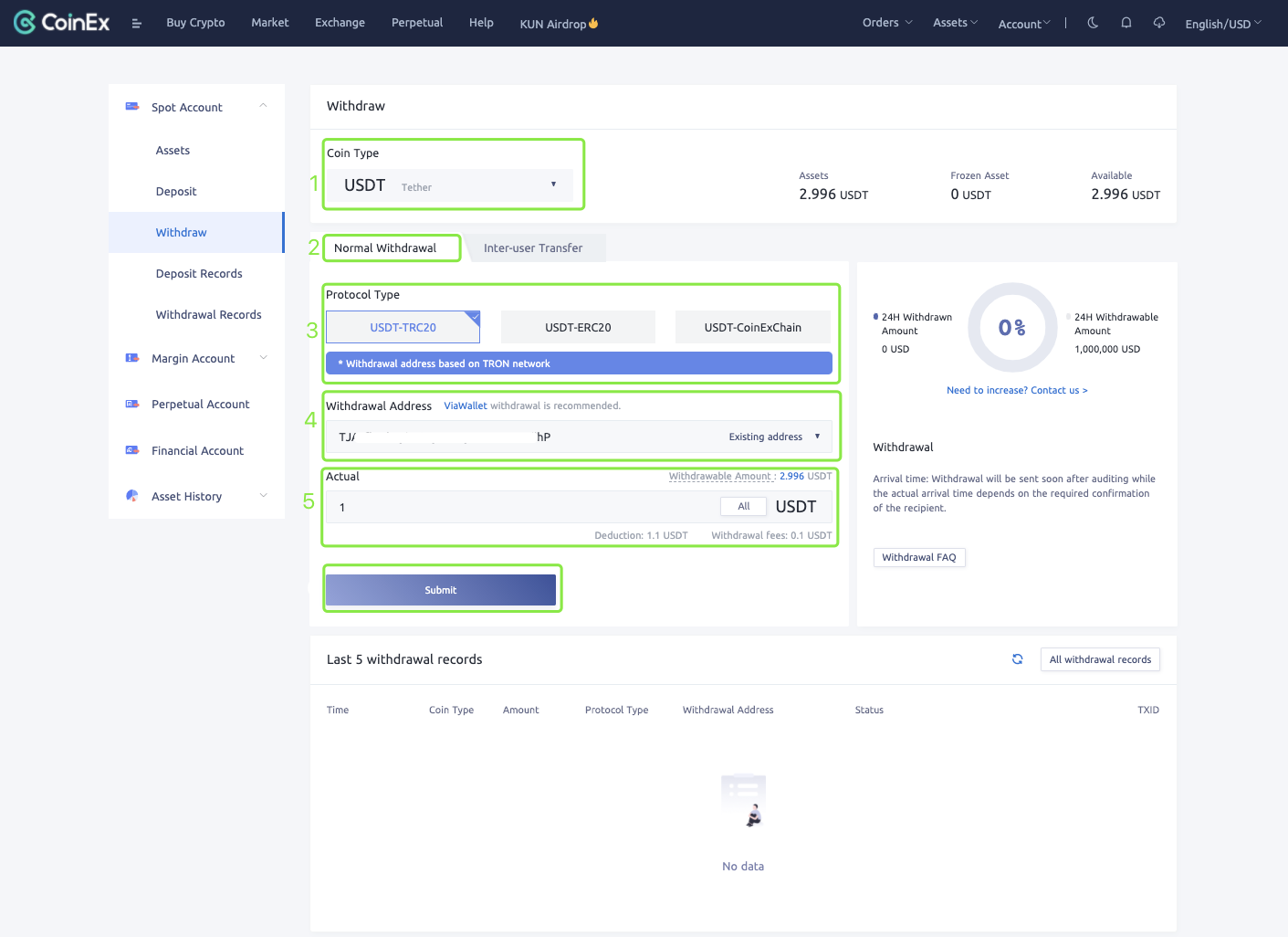Open the header menu list icon

pyautogui.click(x=137, y=24)
